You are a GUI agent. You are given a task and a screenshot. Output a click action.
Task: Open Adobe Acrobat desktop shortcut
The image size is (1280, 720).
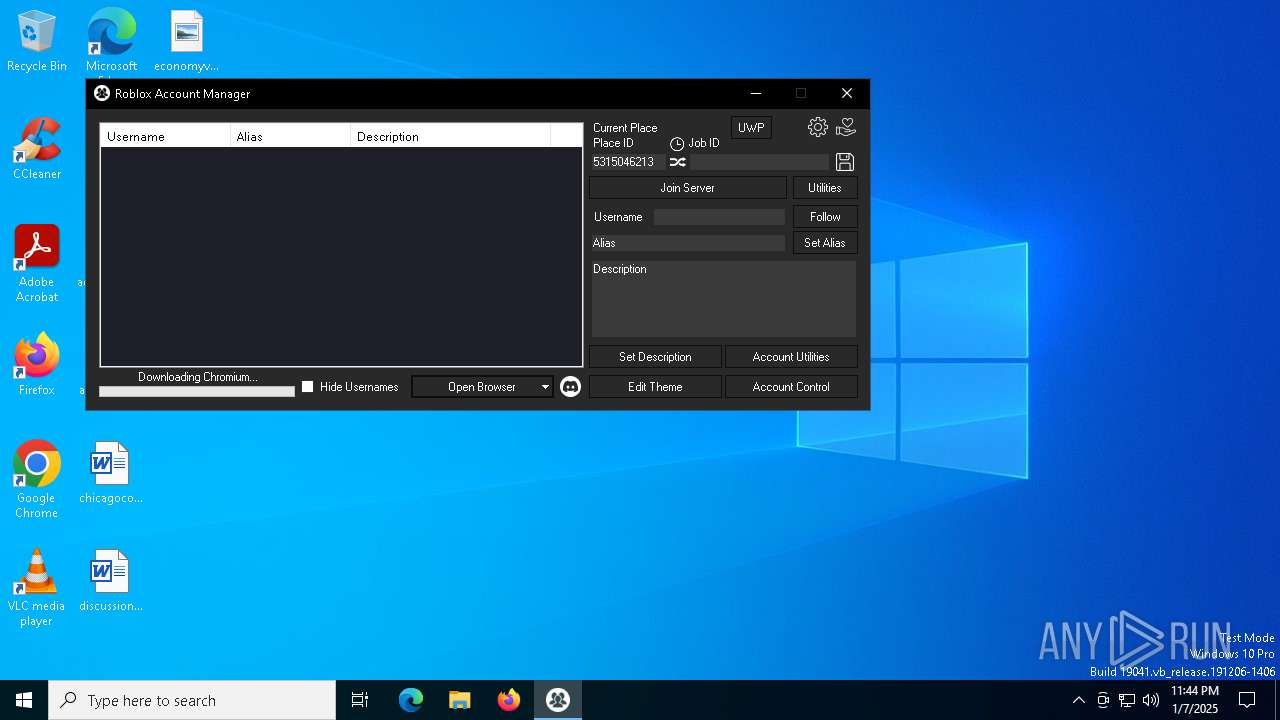pos(37,264)
